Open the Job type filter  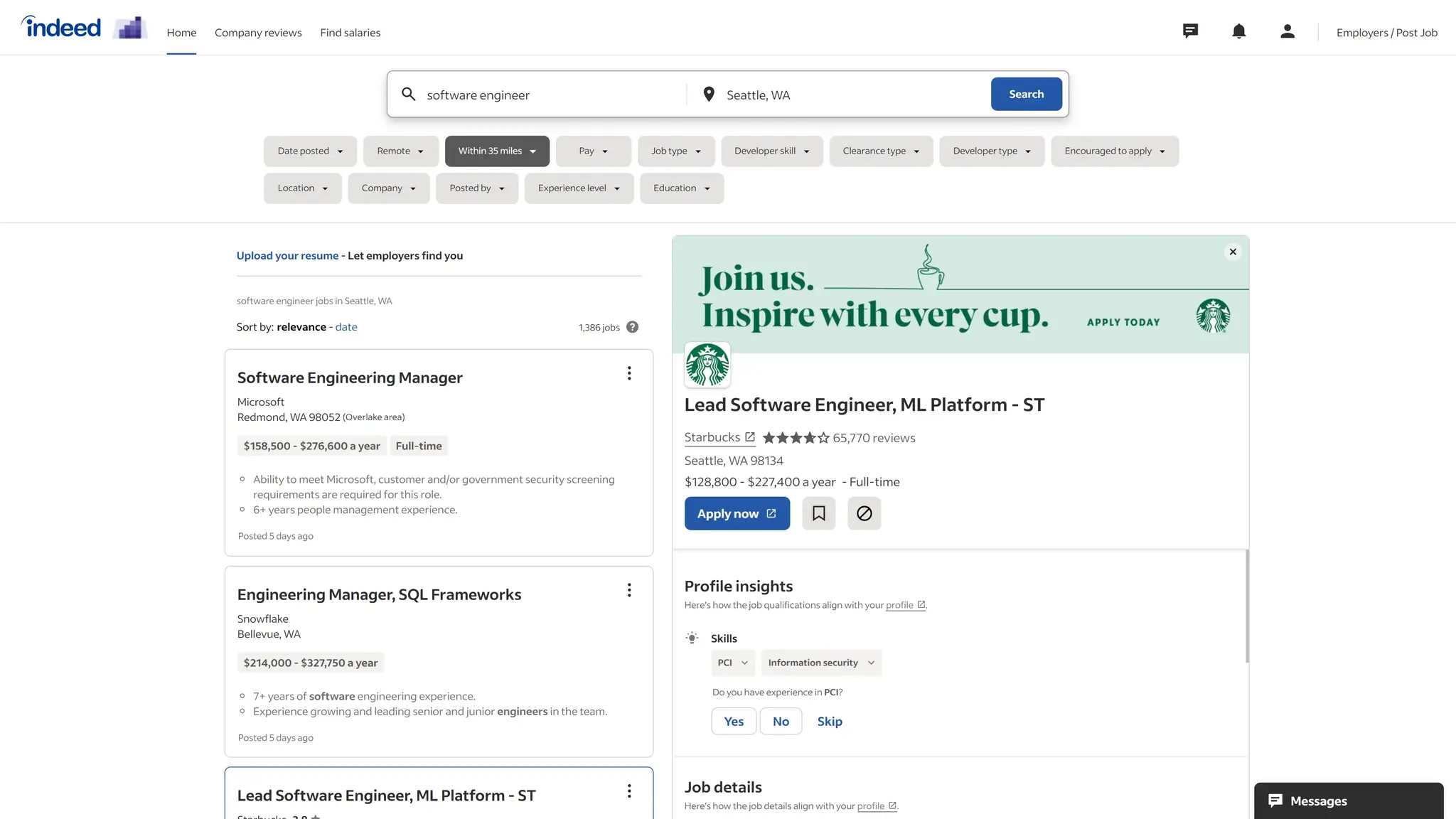[676, 151]
